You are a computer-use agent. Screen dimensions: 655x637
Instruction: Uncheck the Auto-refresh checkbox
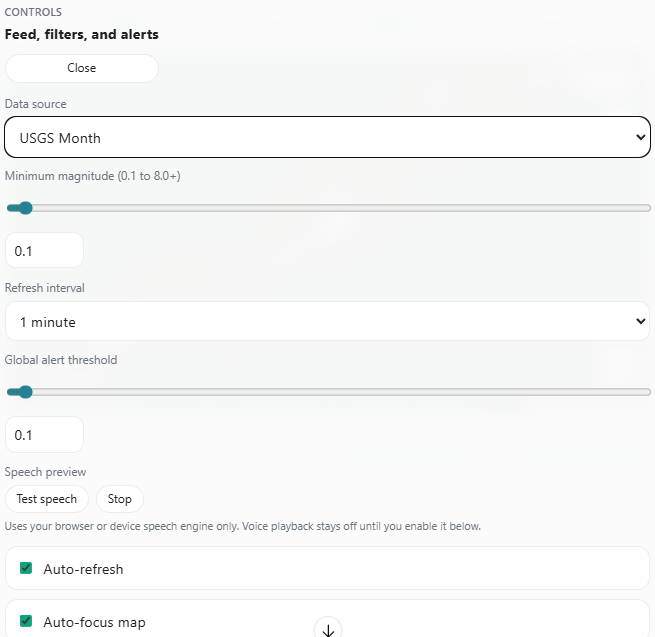coord(26,568)
